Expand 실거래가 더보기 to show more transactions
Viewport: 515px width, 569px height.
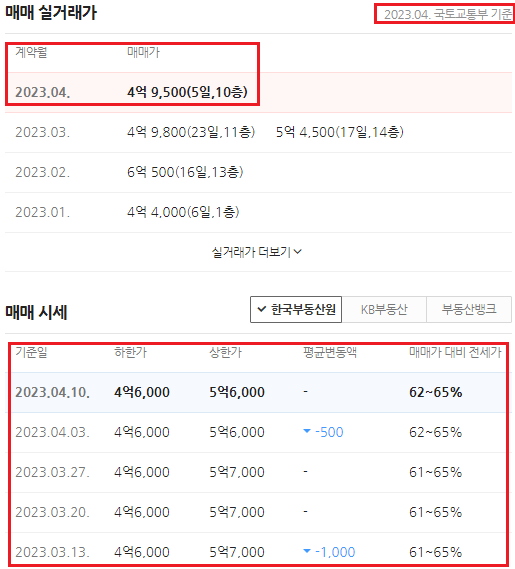(257, 252)
